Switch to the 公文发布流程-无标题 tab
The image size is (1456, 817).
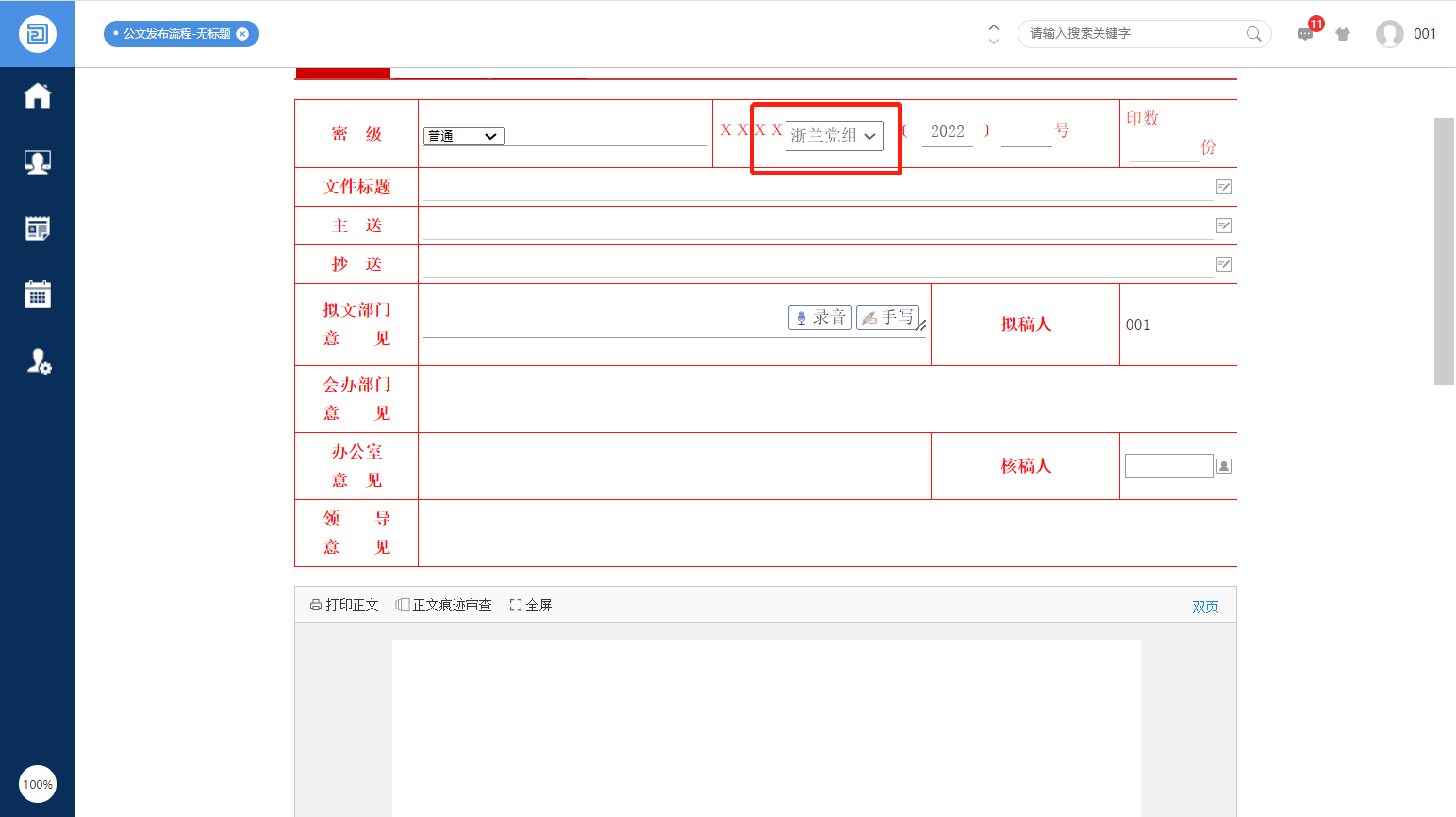[x=176, y=34]
